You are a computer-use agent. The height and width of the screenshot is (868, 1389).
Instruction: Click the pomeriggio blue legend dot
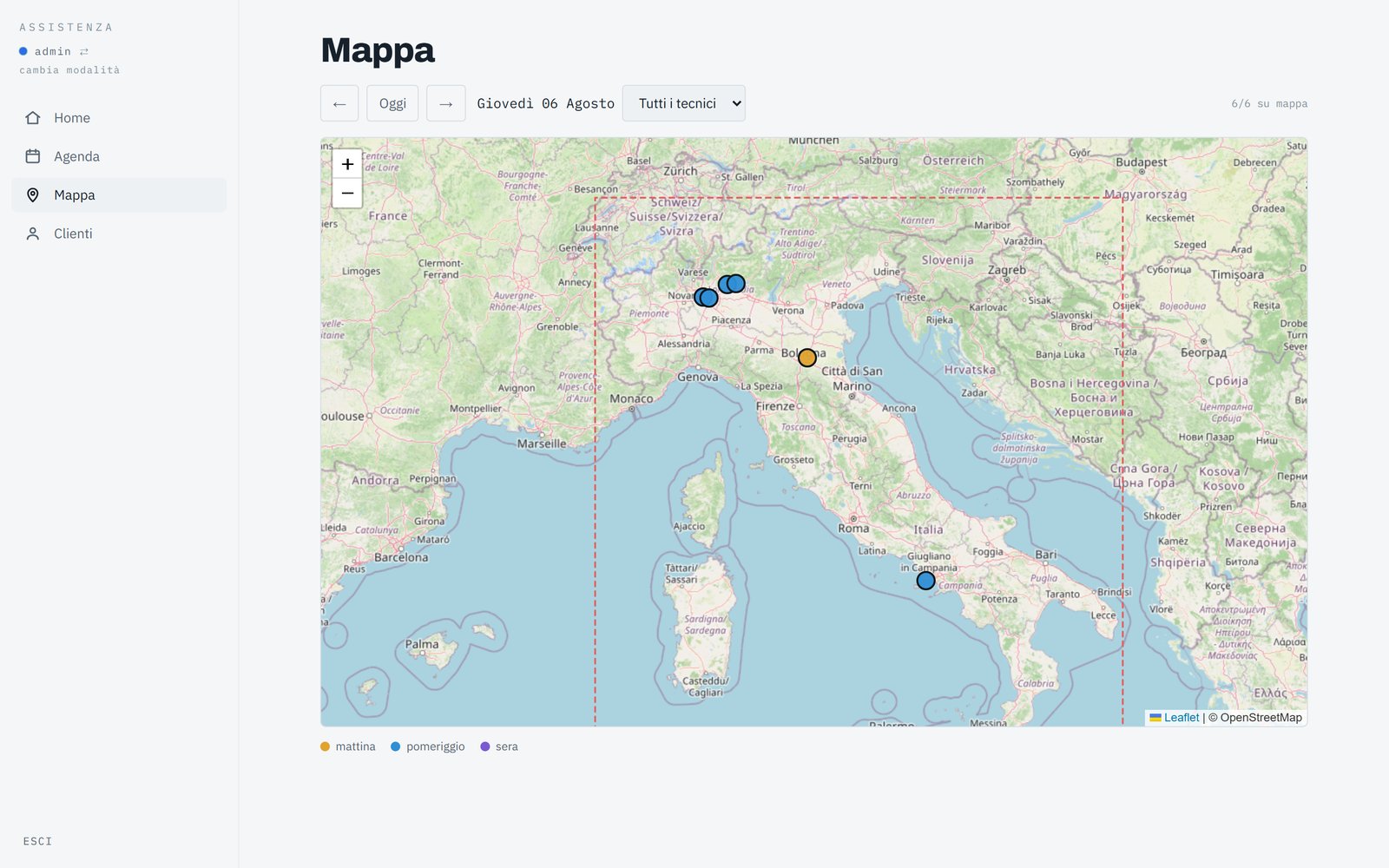(396, 746)
